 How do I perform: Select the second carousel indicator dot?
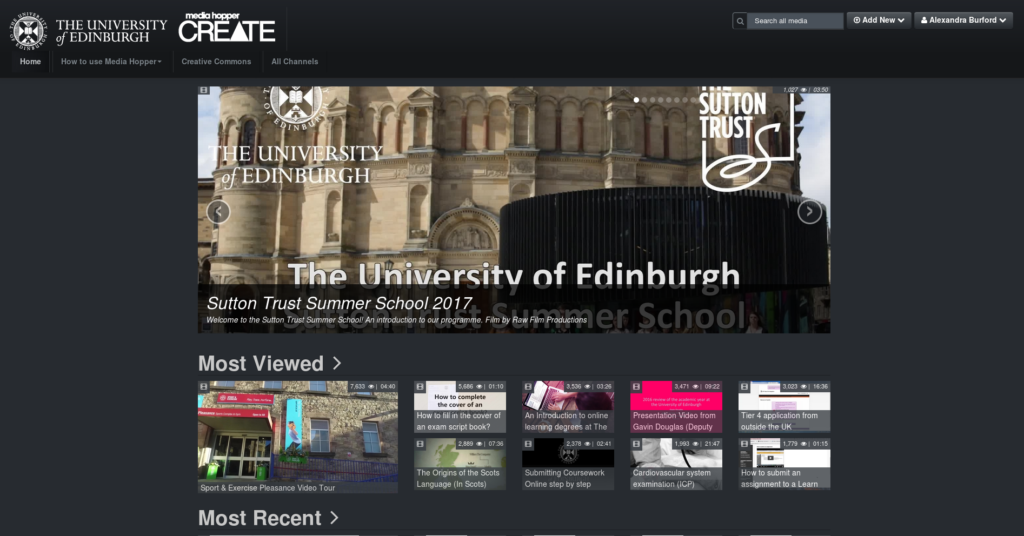point(645,100)
